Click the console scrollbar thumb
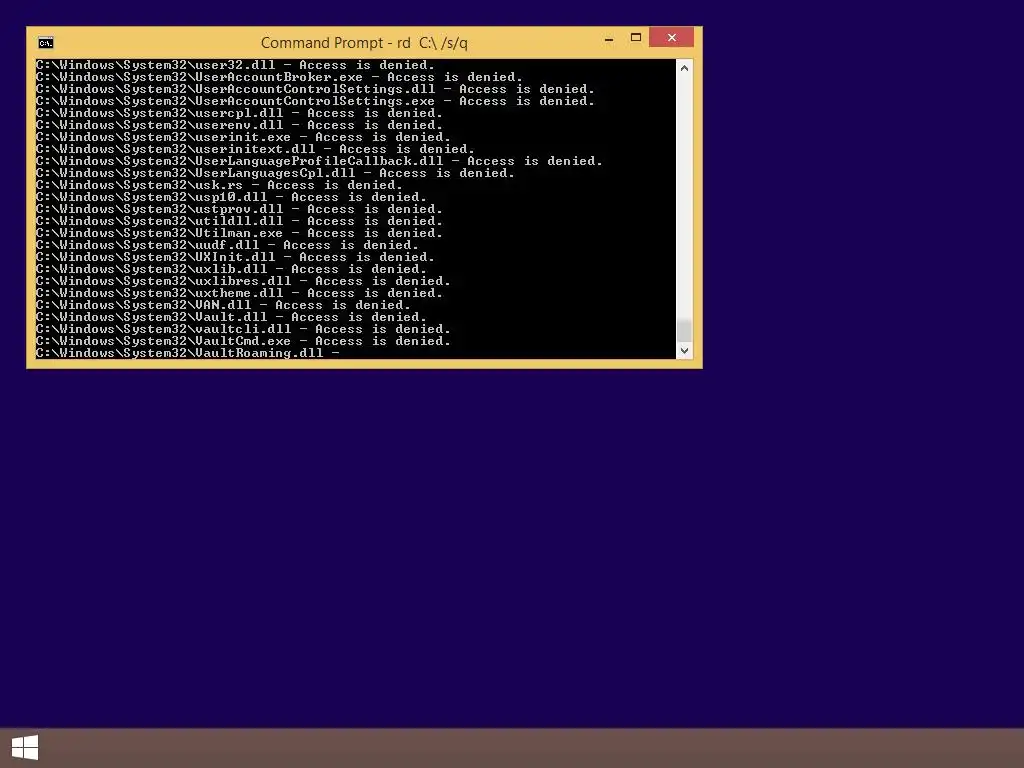This screenshot has height=768, width=1024. click(684, 330)
